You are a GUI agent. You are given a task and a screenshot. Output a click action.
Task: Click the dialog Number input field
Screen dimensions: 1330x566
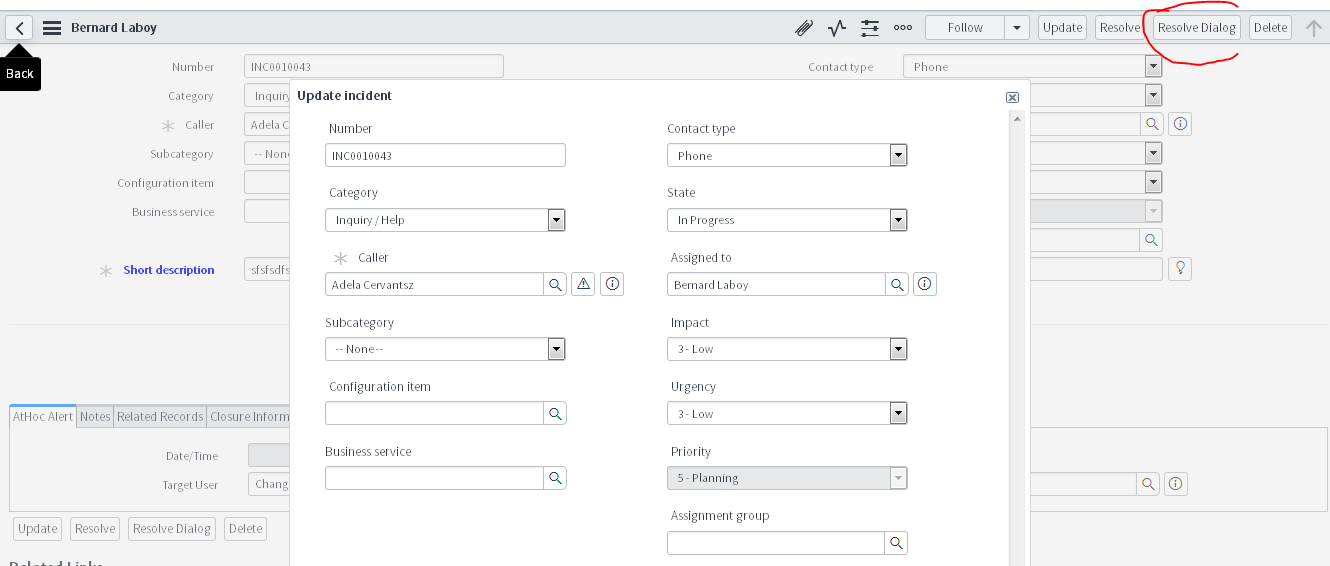[445, 155]
